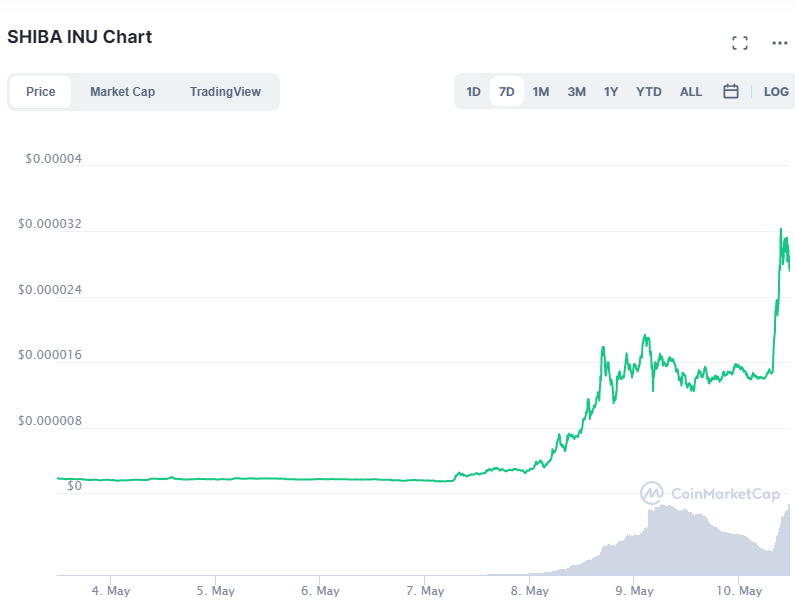Select the 7D time range
Image resolution: width=795 pixels, height=614 pixels.
507,92
